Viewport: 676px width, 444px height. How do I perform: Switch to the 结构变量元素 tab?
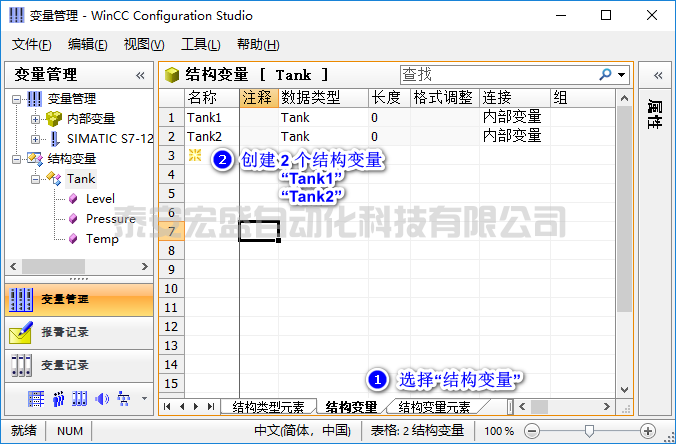434,407
